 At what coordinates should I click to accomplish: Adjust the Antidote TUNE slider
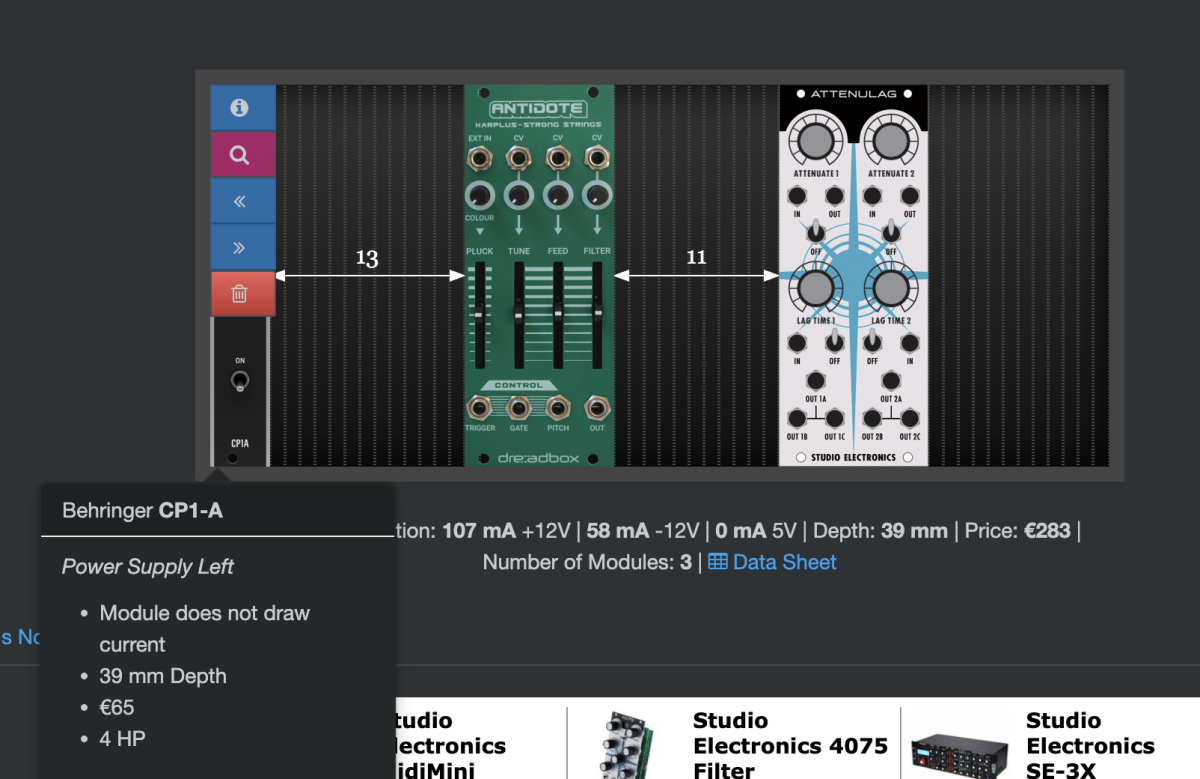pyautogui.click(x=518, y=315)
